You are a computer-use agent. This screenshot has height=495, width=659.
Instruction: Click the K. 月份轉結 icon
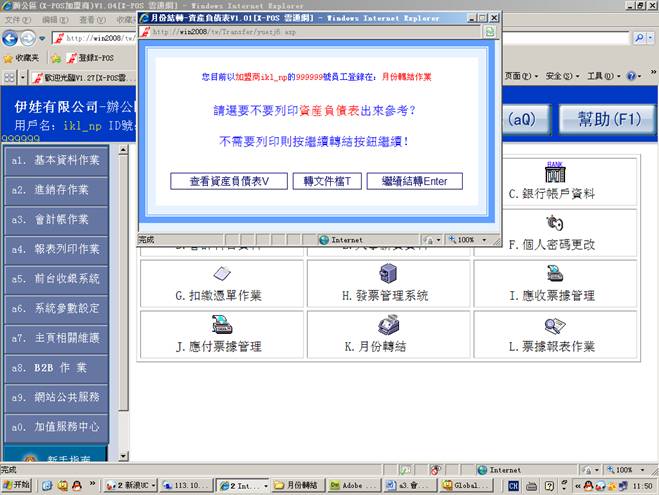pyautogui.click(x=387, y=325)
